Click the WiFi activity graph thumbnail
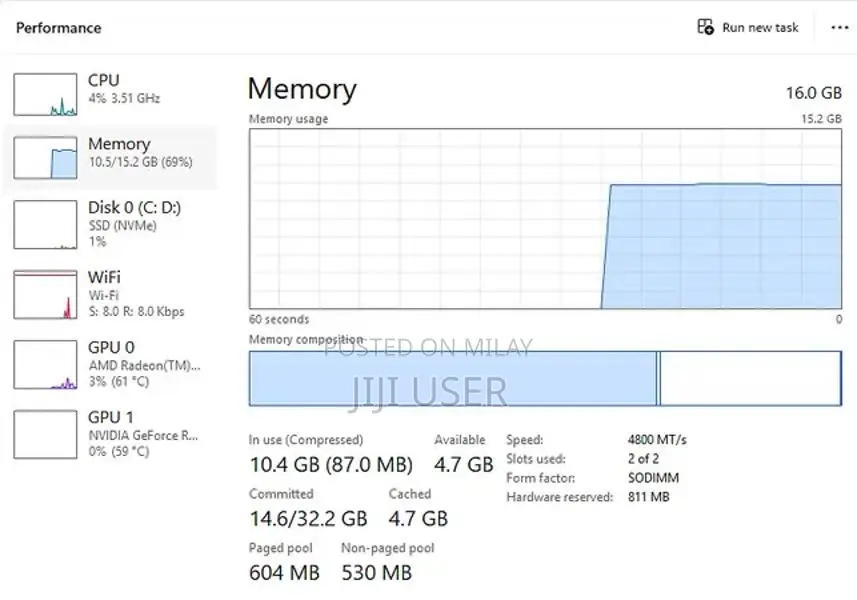Viewport: 857px width, 600px height. pyautogui.click(x=45, y=295)
